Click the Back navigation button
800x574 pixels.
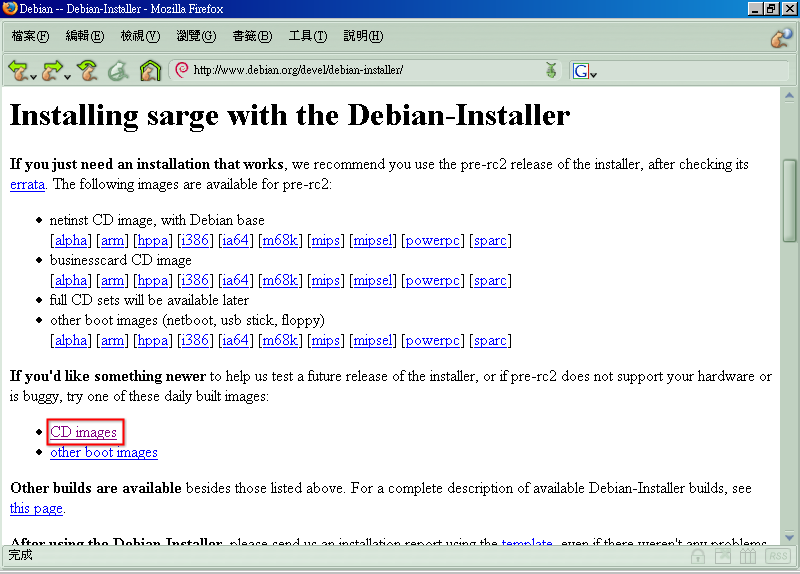[18, 70]
